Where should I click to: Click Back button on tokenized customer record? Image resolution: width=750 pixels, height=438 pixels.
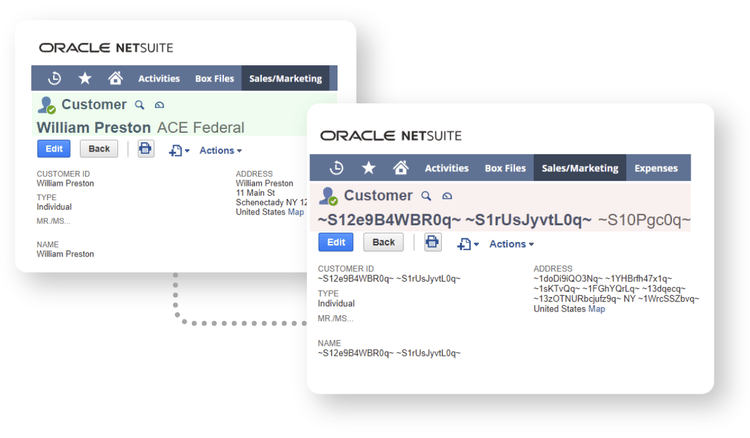point(384,242)
